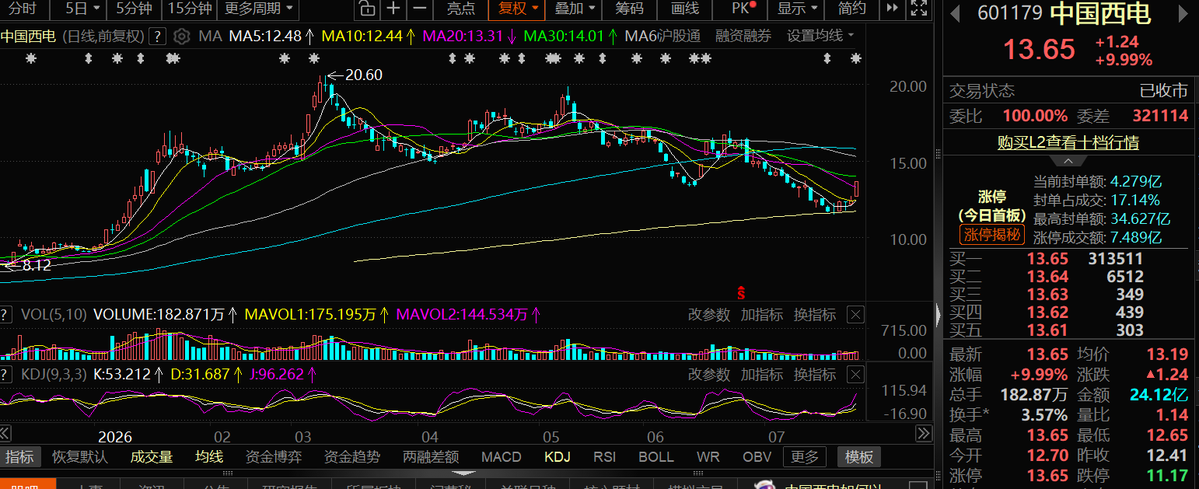This screenshot has width=1199, height=489.
Task: Select RSI indicator
Action: pos(604,458)
